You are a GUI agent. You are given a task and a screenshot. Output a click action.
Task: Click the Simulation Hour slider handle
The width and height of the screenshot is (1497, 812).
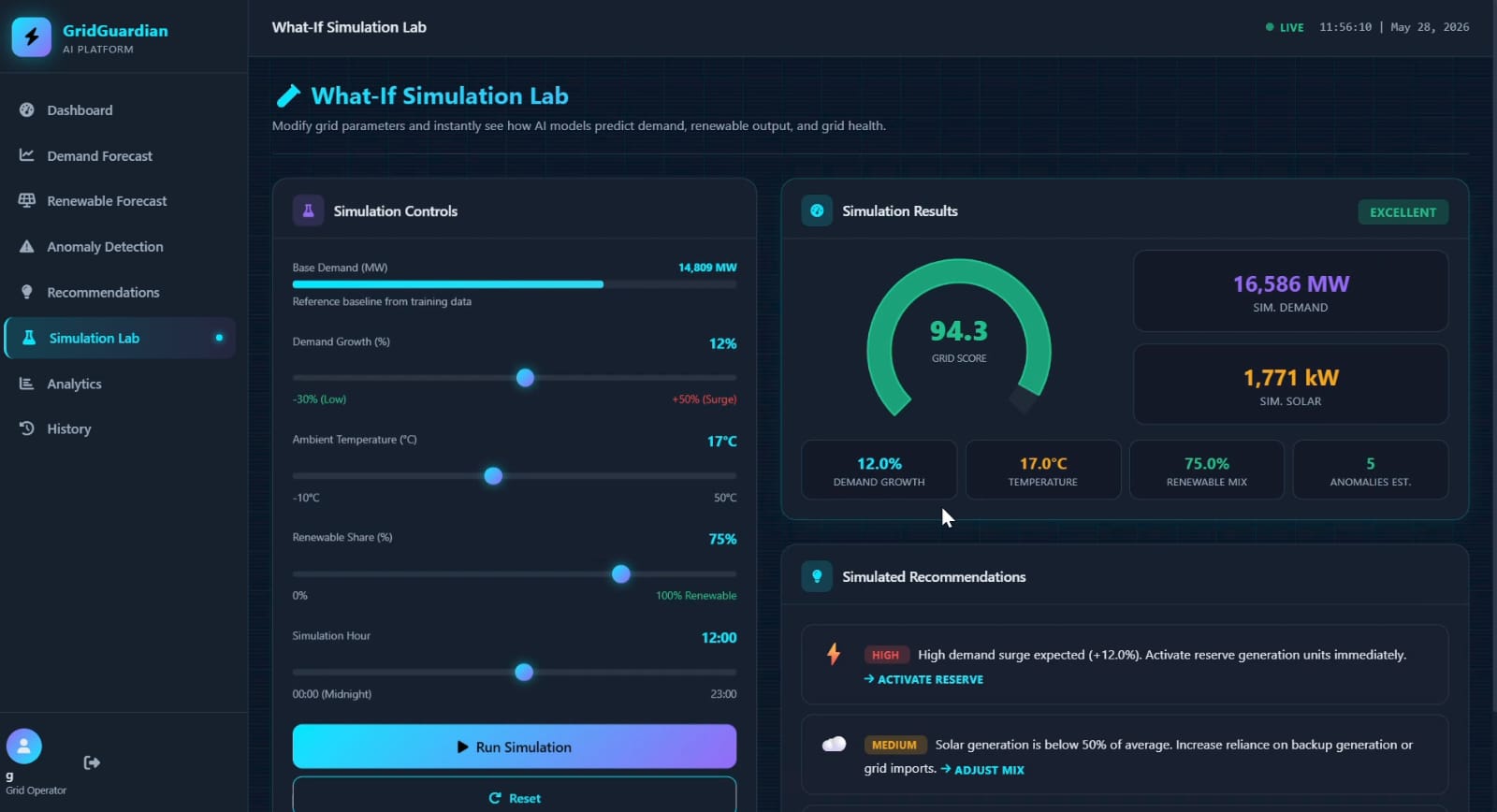pos(524,672)
